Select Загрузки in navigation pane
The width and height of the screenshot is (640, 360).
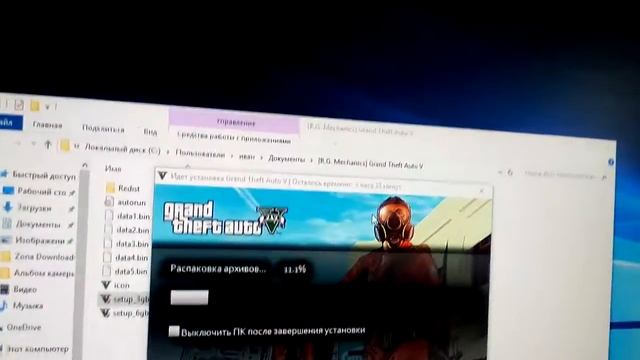point(35,208)
